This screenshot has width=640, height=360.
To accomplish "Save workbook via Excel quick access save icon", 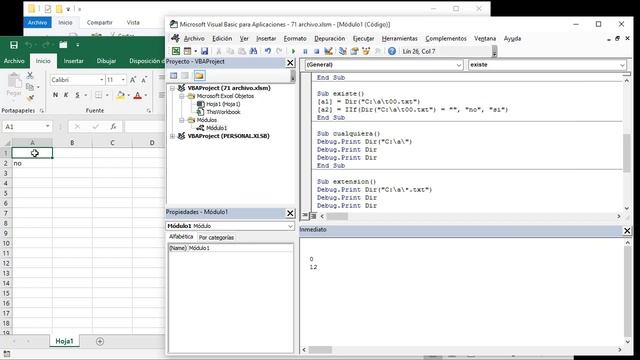I will [x=13, y=45].
